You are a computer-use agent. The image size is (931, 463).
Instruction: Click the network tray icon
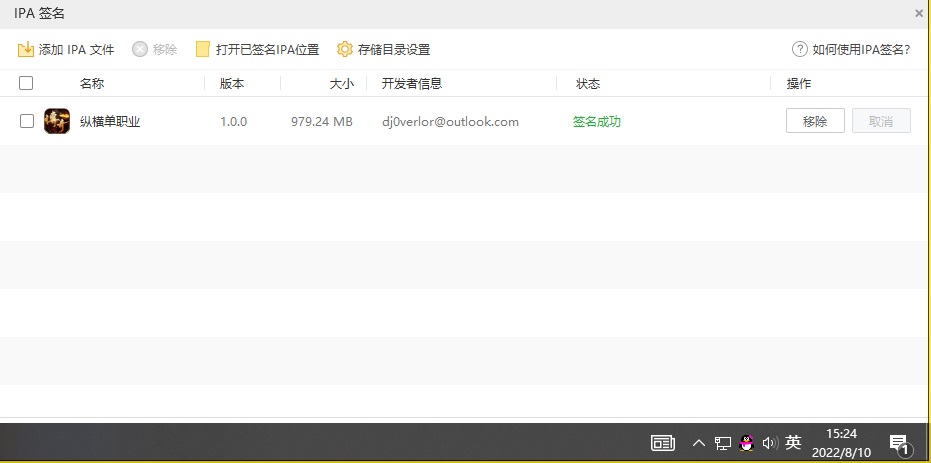tap(723, 443)
